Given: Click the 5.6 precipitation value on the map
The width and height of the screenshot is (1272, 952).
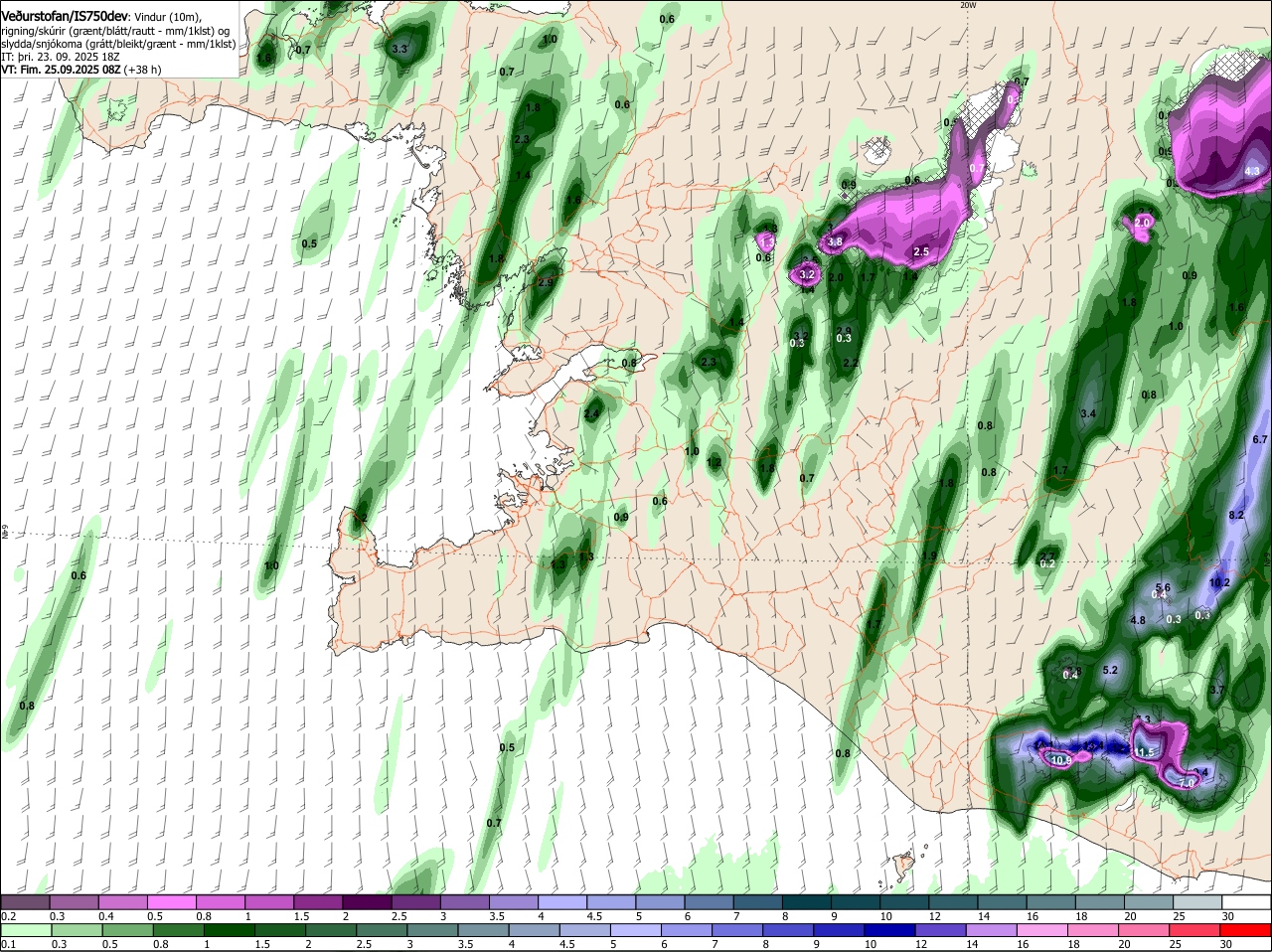Looking at the screenshot, I should click(1164, 587).
